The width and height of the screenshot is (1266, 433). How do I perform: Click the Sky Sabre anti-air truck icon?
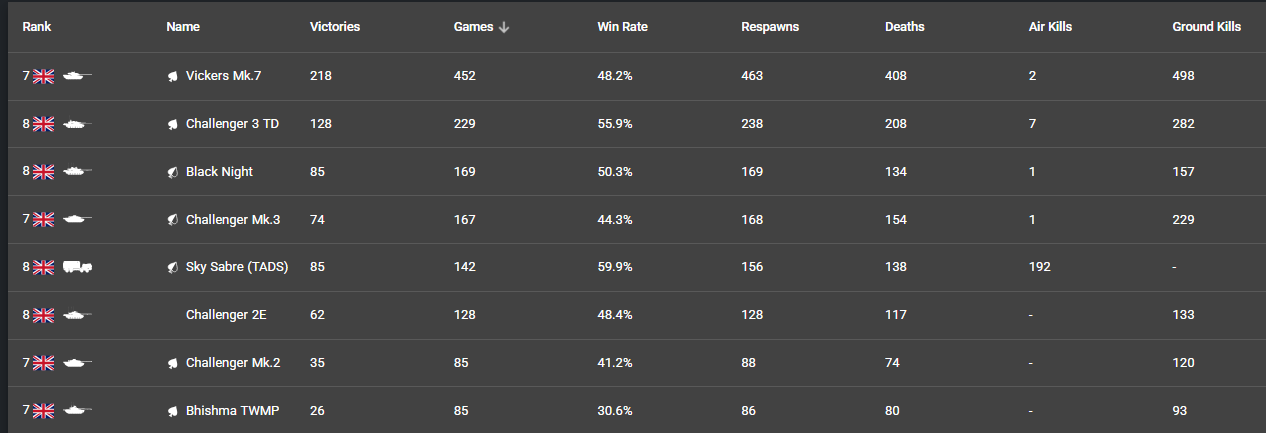(x=77, y=267)
